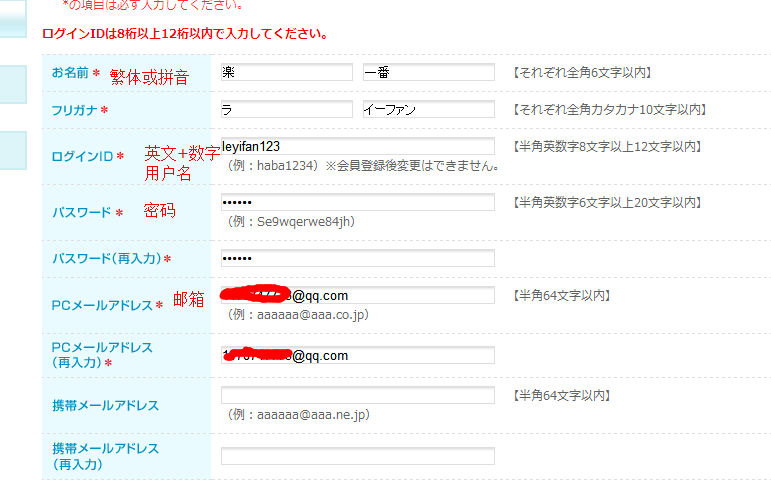Click the お名前 field label
Viewport: 771px width, 480px height.
coord(70,73)
